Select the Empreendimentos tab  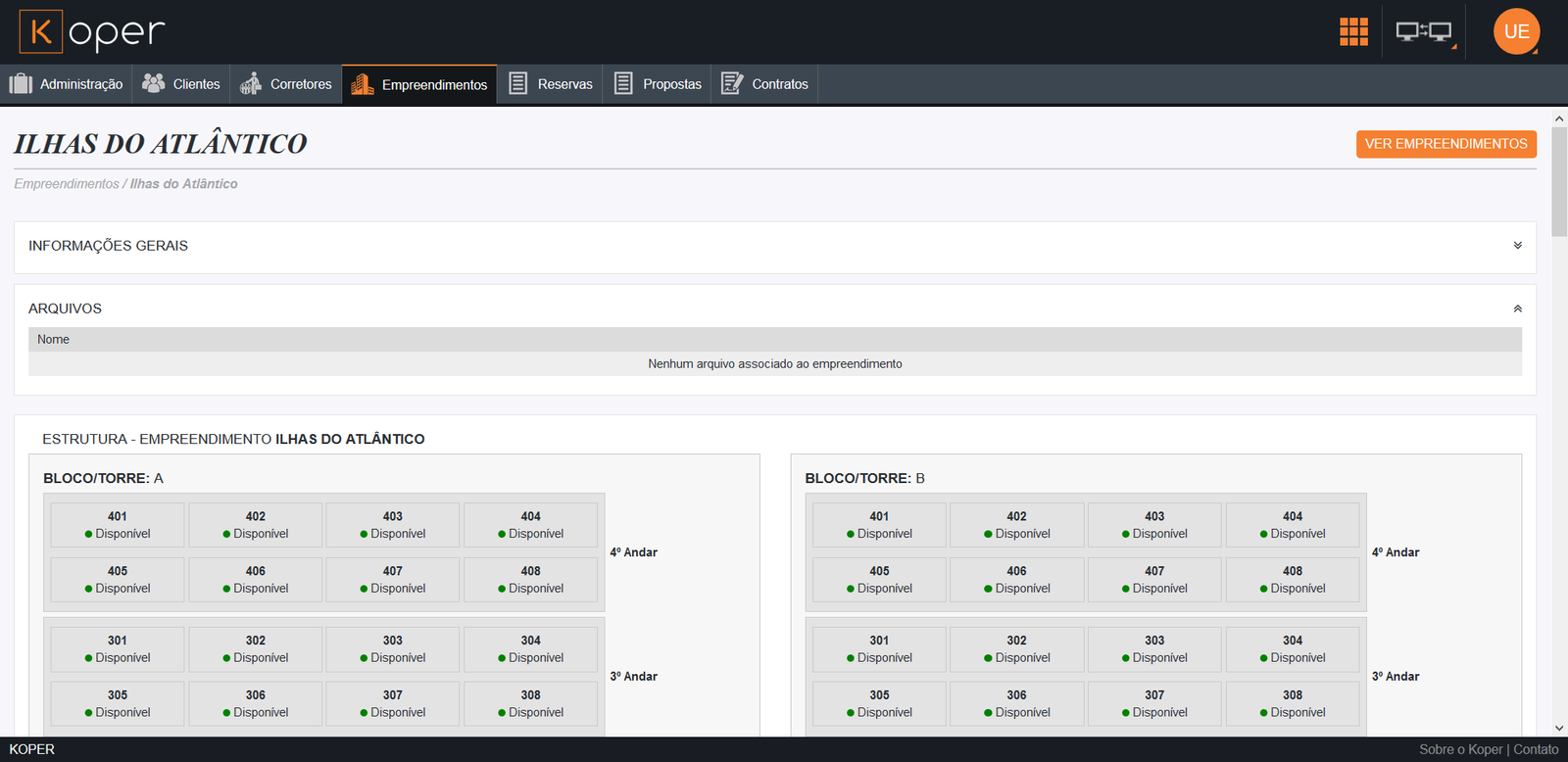[x=419, y=84]
